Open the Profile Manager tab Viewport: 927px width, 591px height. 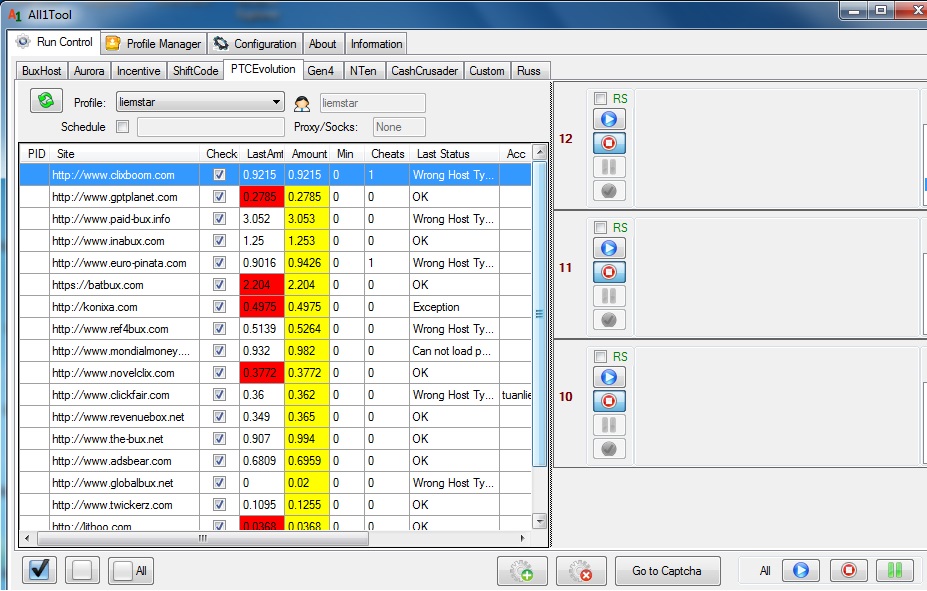(x=154, y=44)
